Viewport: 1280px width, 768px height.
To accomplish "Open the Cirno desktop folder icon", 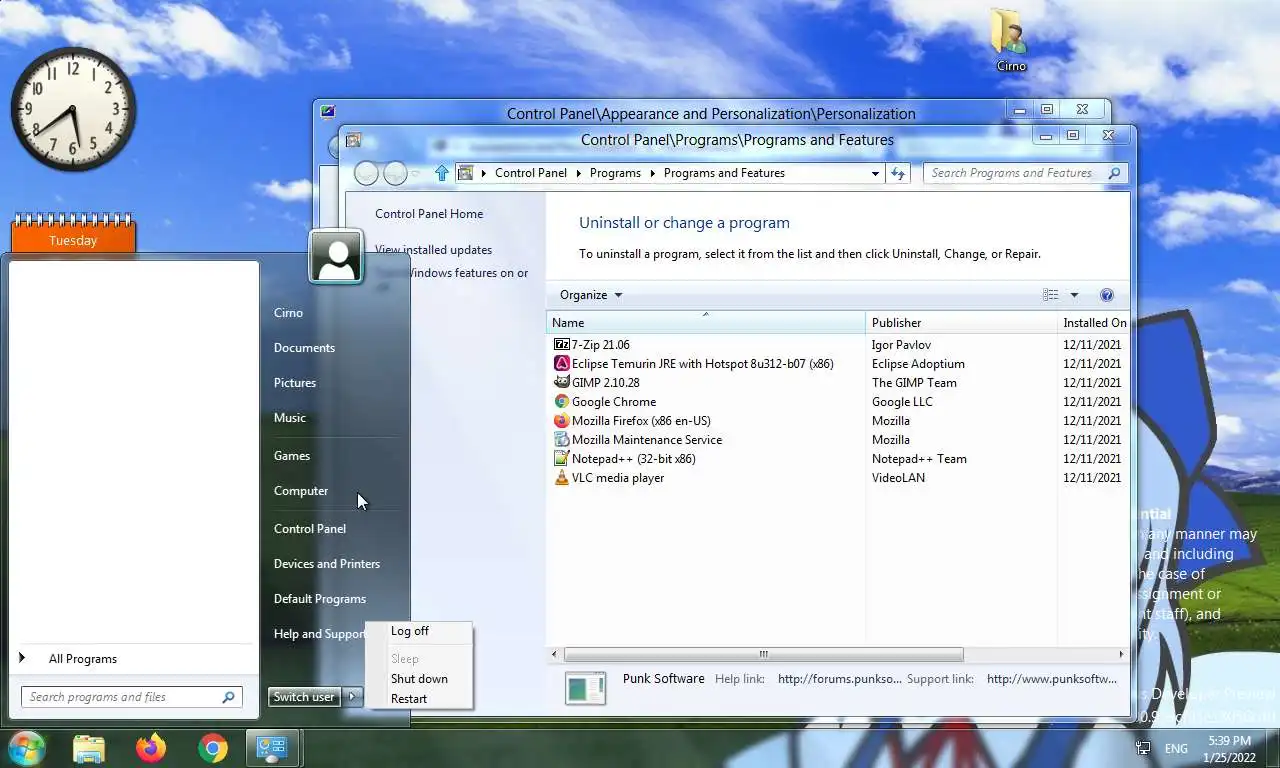I will pos(1011,40).
